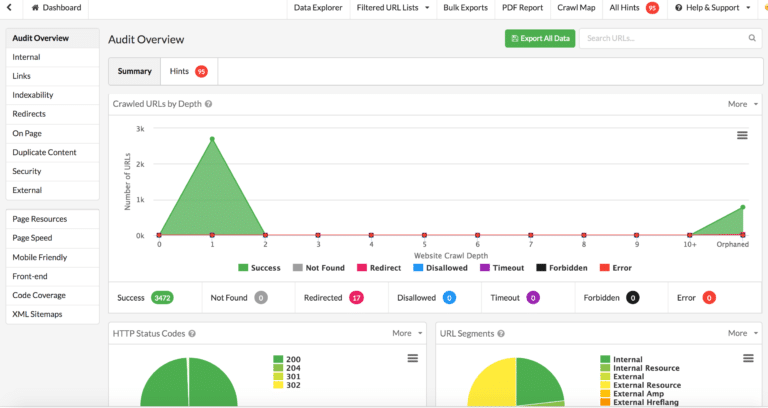768x408 pixels.
Task: Select the Hints tab
Action: click(x=189, y=72)
